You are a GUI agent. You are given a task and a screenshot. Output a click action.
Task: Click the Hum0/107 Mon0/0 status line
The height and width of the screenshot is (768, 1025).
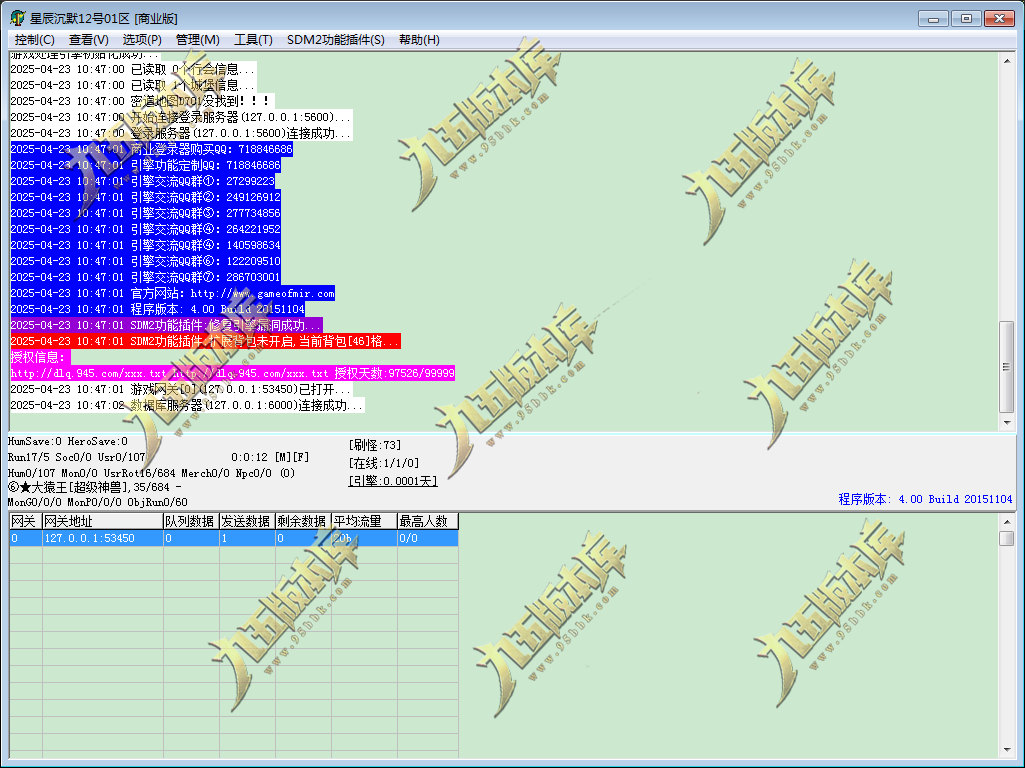pyautogui.click(x=152, y=473)
